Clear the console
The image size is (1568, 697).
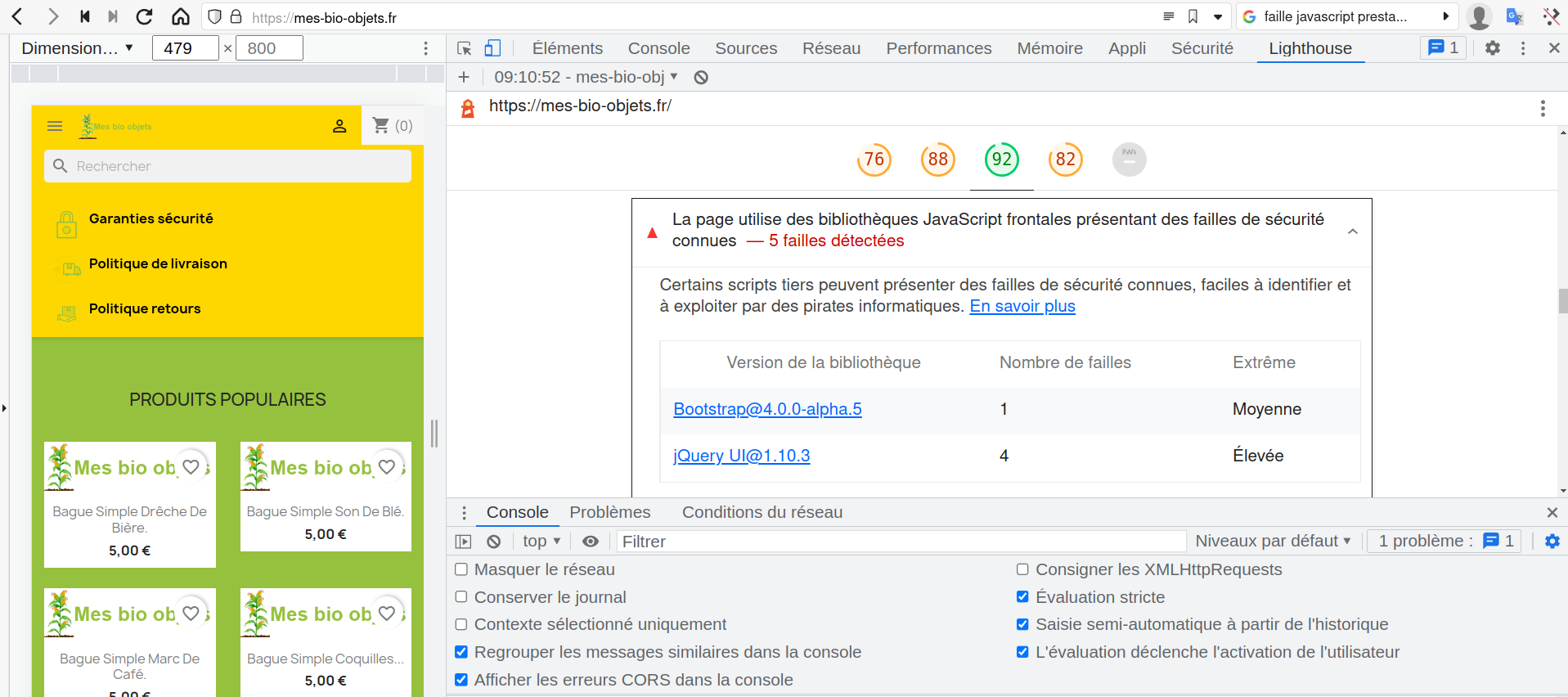[493, 542]
